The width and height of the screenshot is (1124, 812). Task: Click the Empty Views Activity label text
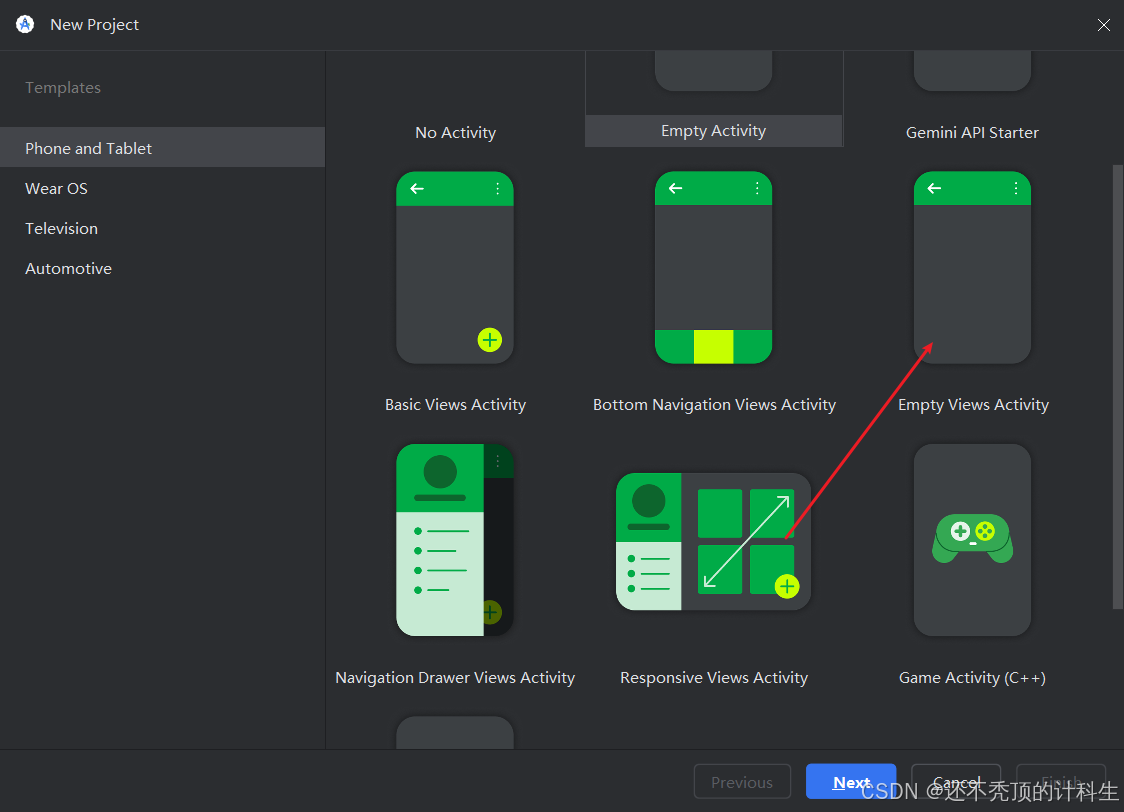click(973, 405)
